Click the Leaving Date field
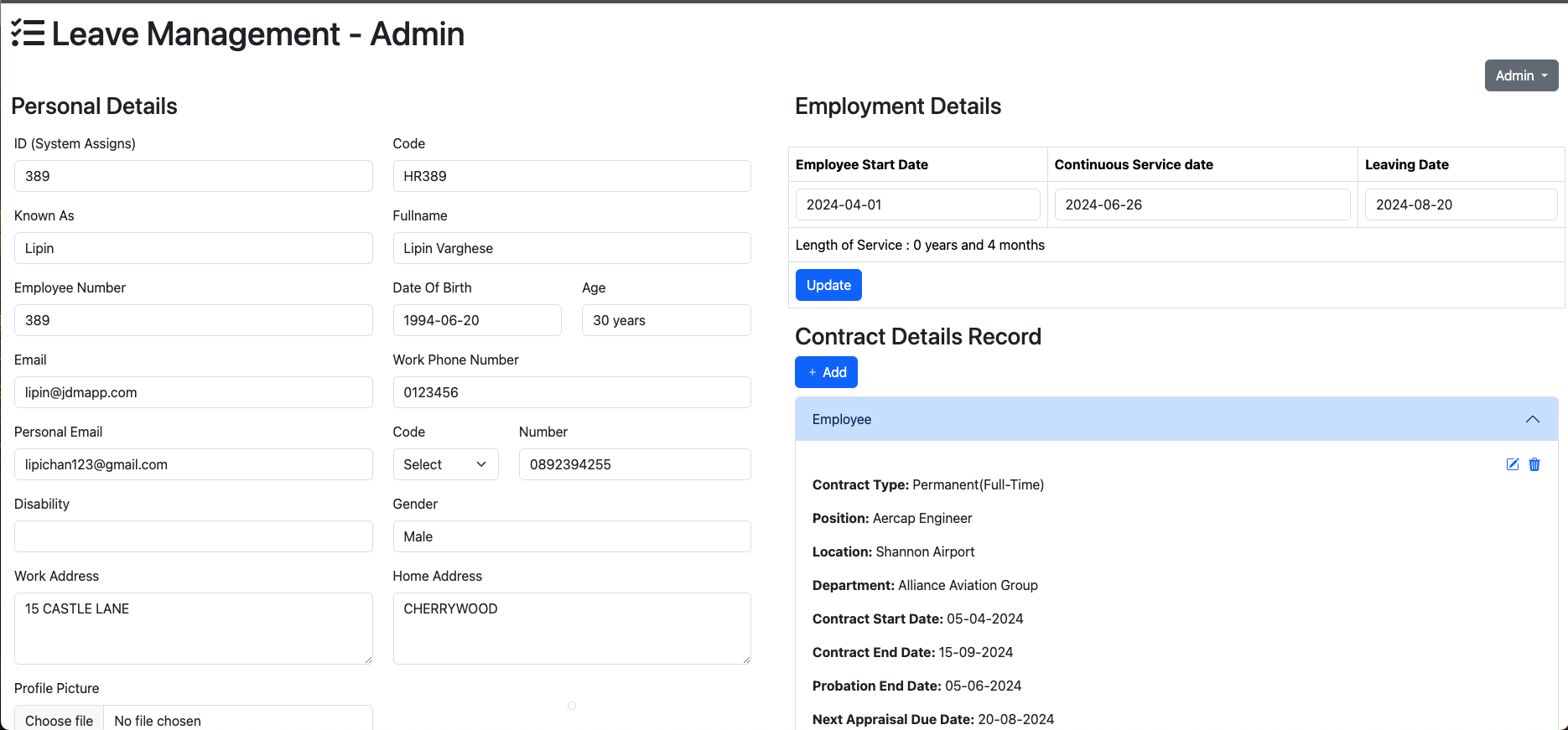This screenshot has width=1568, height=730. (1460, 205)
